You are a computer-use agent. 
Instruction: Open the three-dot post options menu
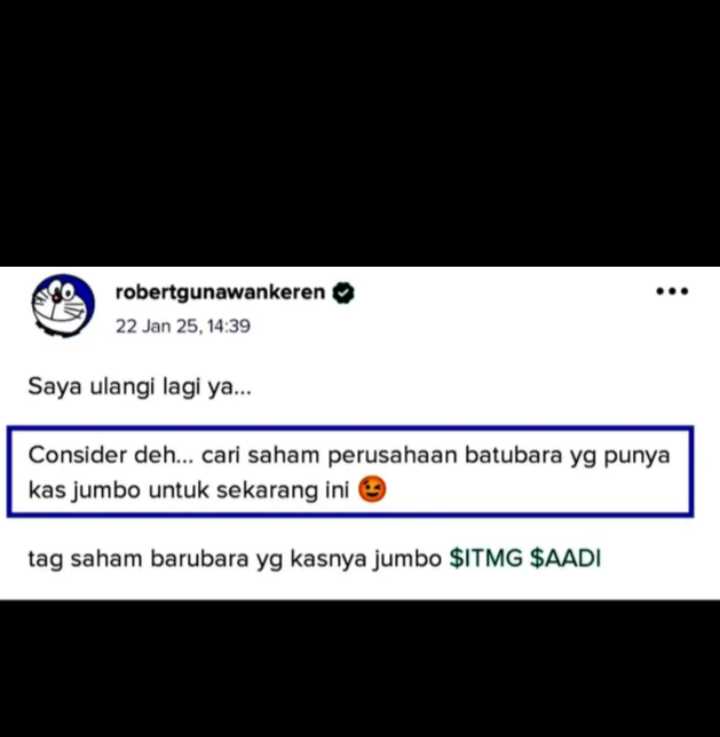pyautogui.click(x=672, y=291)
